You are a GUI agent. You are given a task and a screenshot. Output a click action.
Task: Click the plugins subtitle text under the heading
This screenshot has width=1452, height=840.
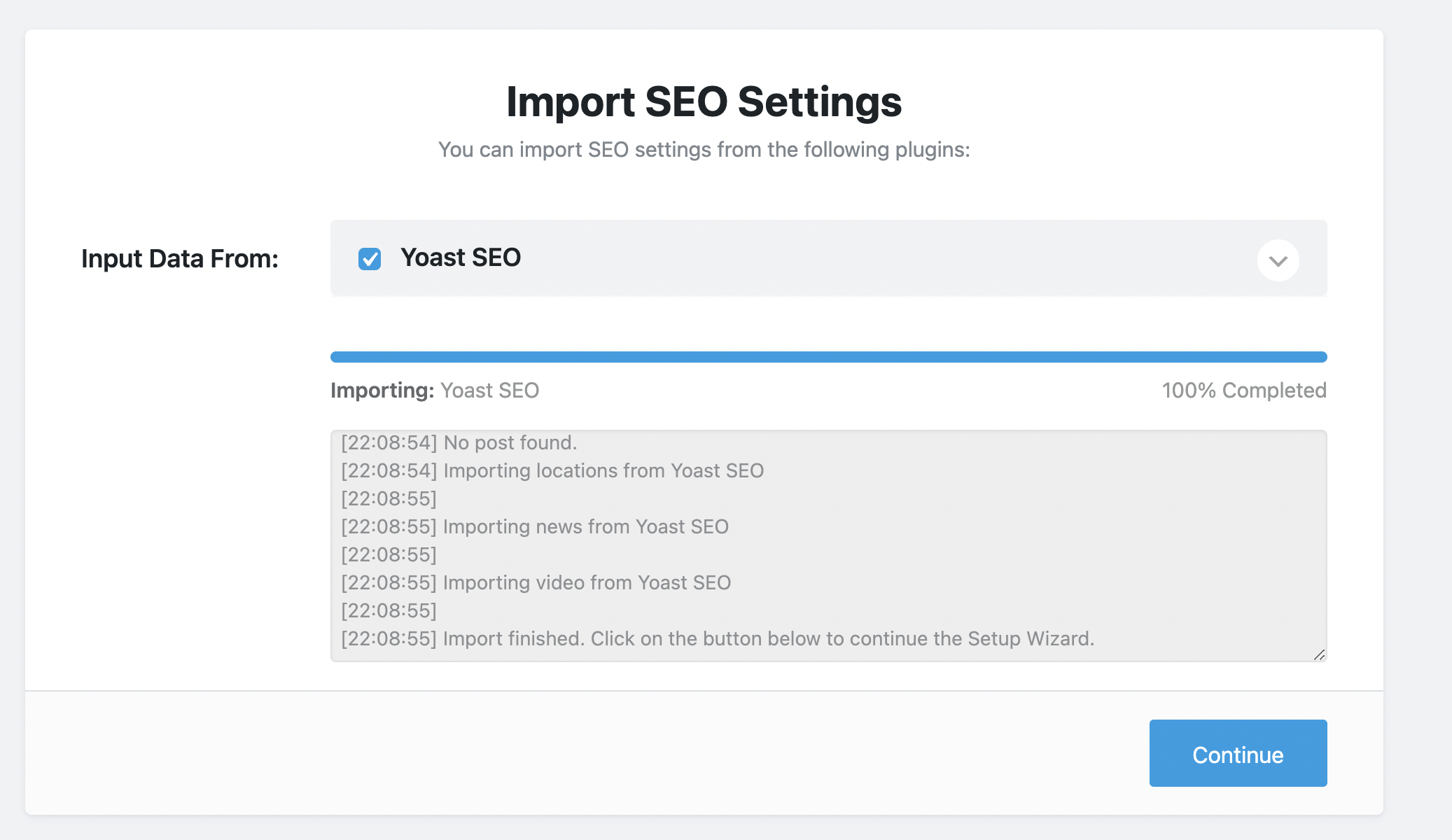click(x=704, y=149)
